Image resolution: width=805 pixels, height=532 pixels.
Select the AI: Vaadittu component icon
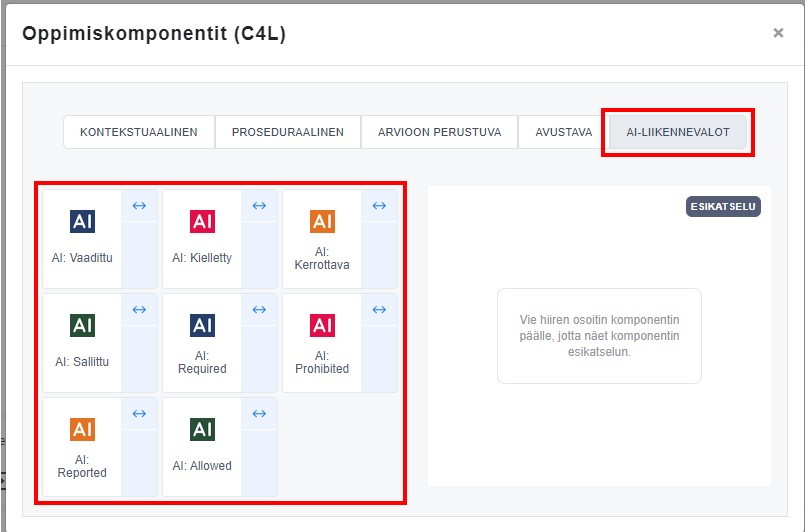(82, 221)
